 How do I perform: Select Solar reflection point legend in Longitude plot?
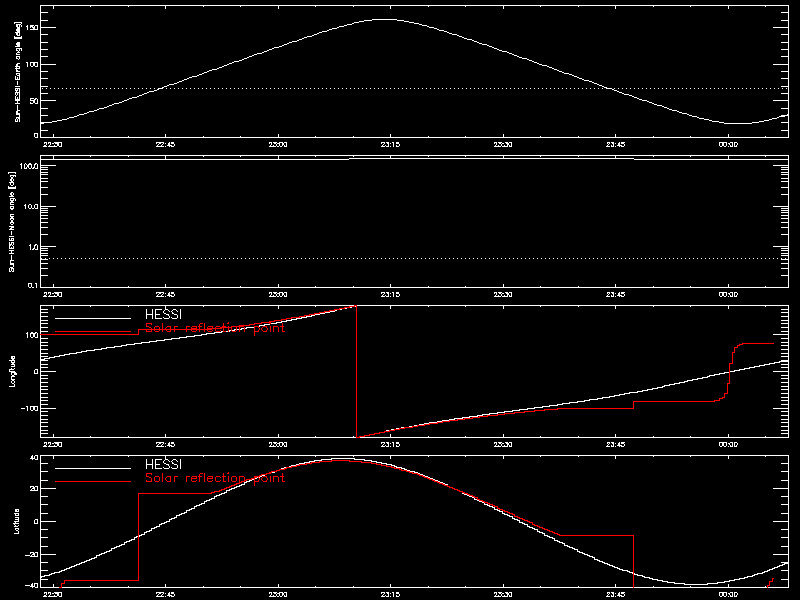[215, 328]
